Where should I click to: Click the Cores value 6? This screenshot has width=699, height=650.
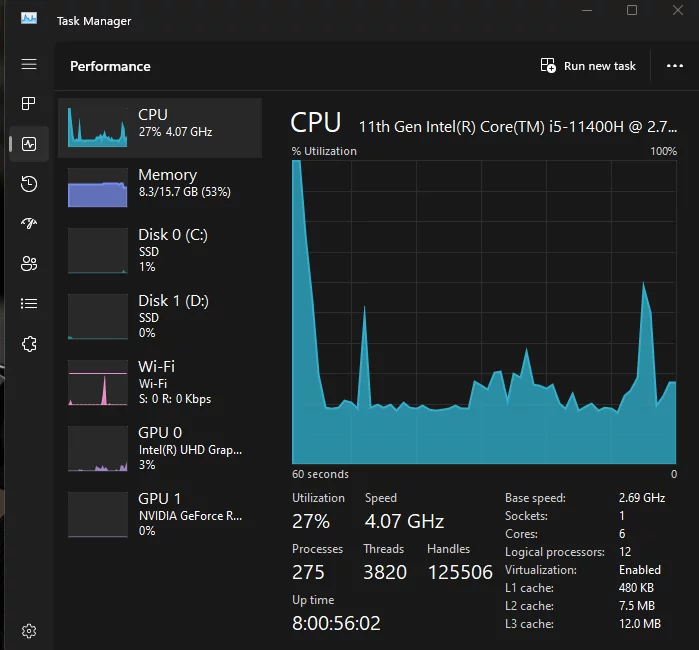click(622, 534)
